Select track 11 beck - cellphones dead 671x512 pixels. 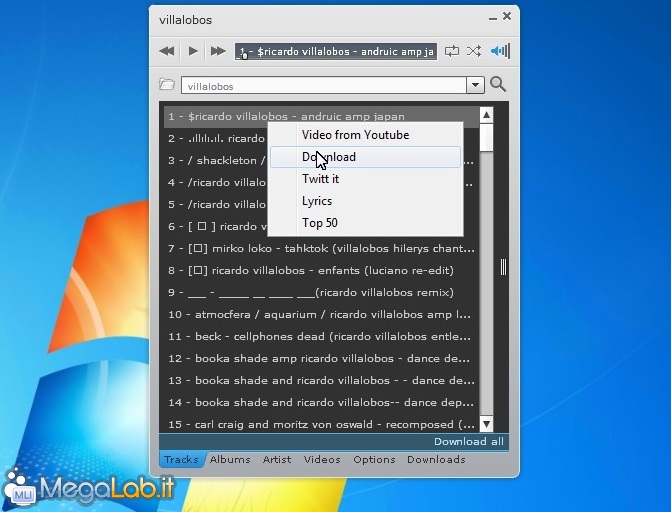pos(321,336)
